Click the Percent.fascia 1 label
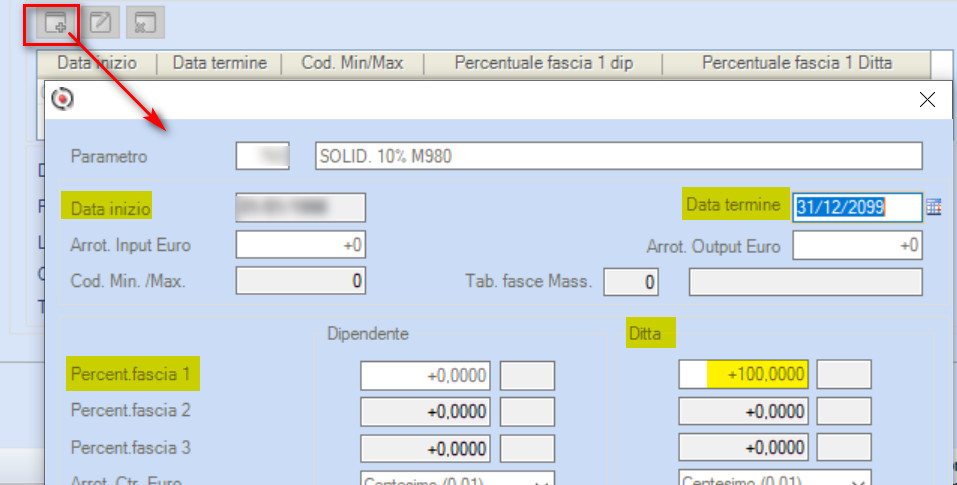The image size is (957, 485). pyautogui.click(x=131, y=373)
